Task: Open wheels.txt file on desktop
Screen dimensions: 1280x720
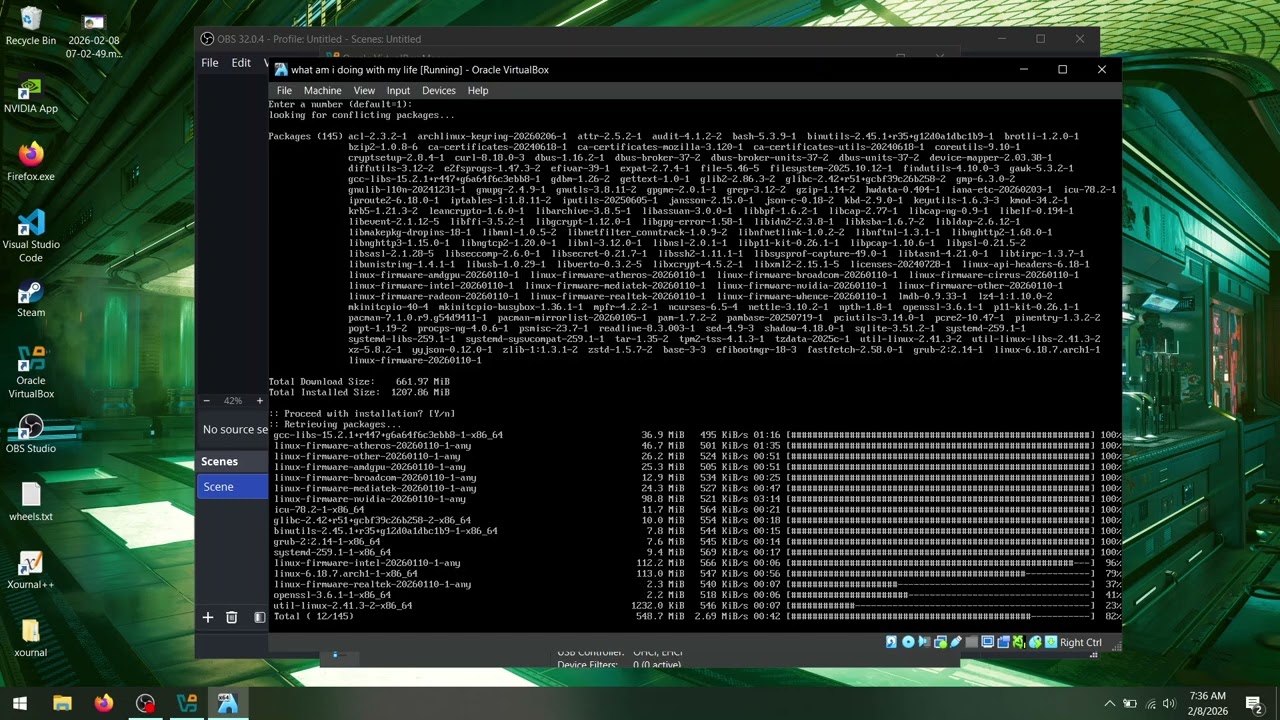Action: tap(31, 503)
